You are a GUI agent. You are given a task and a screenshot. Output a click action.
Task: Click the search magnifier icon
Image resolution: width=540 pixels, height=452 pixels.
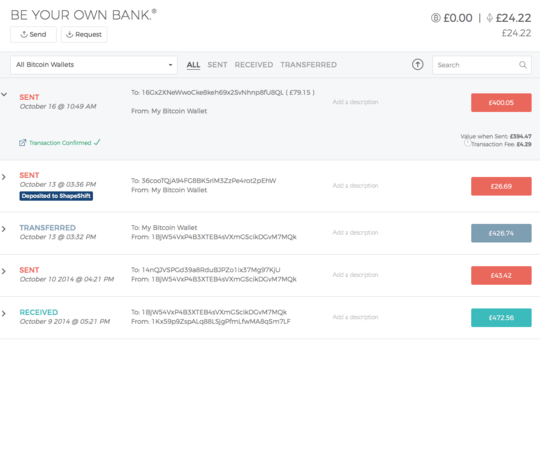click(523, 65)
